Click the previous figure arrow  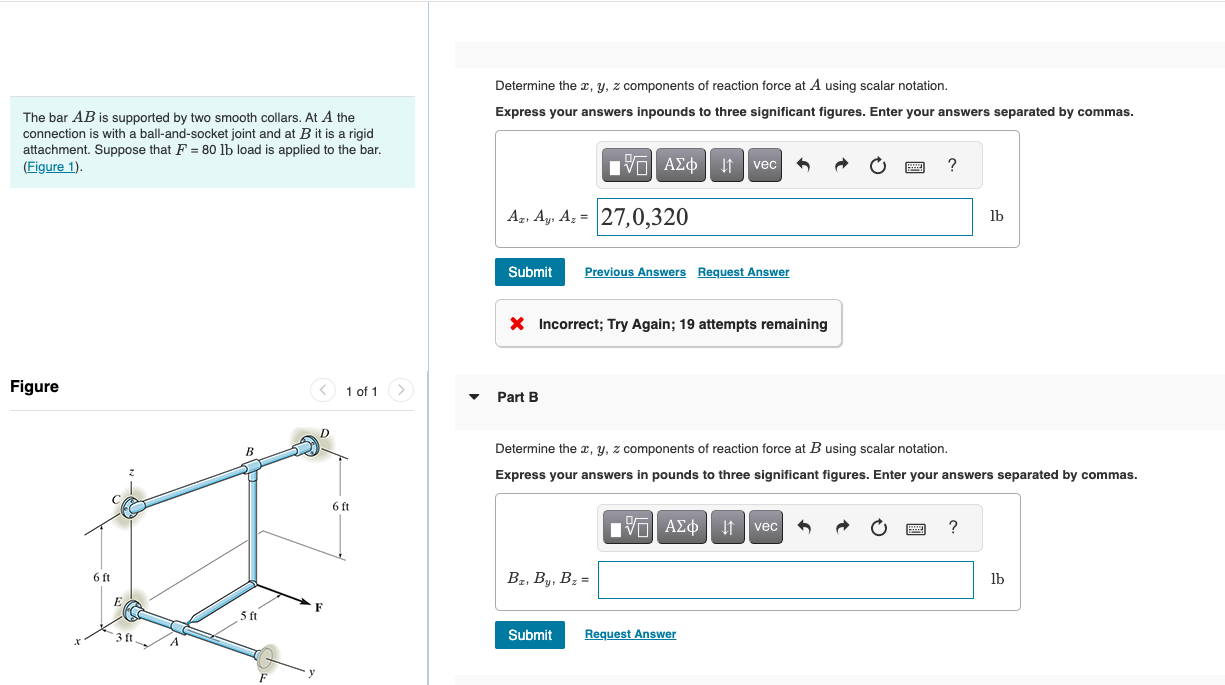tap(322, 391)
